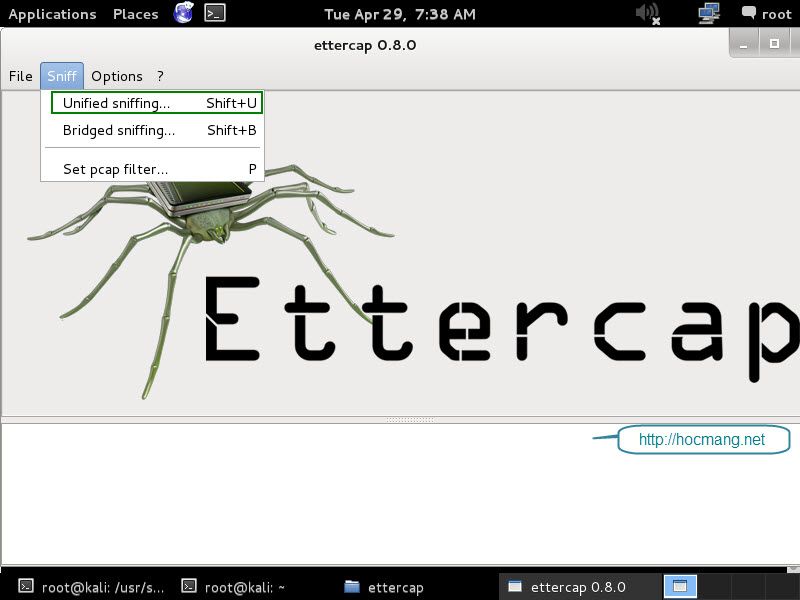Switch to the ettercap folder window task
800x600 pixels.
pos(384,587)
